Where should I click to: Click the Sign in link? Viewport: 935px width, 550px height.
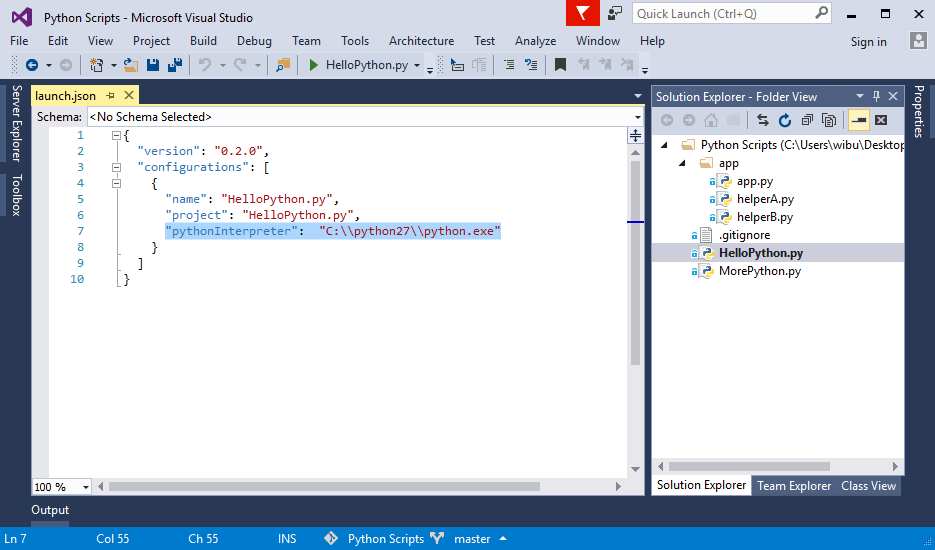point(868,41)
